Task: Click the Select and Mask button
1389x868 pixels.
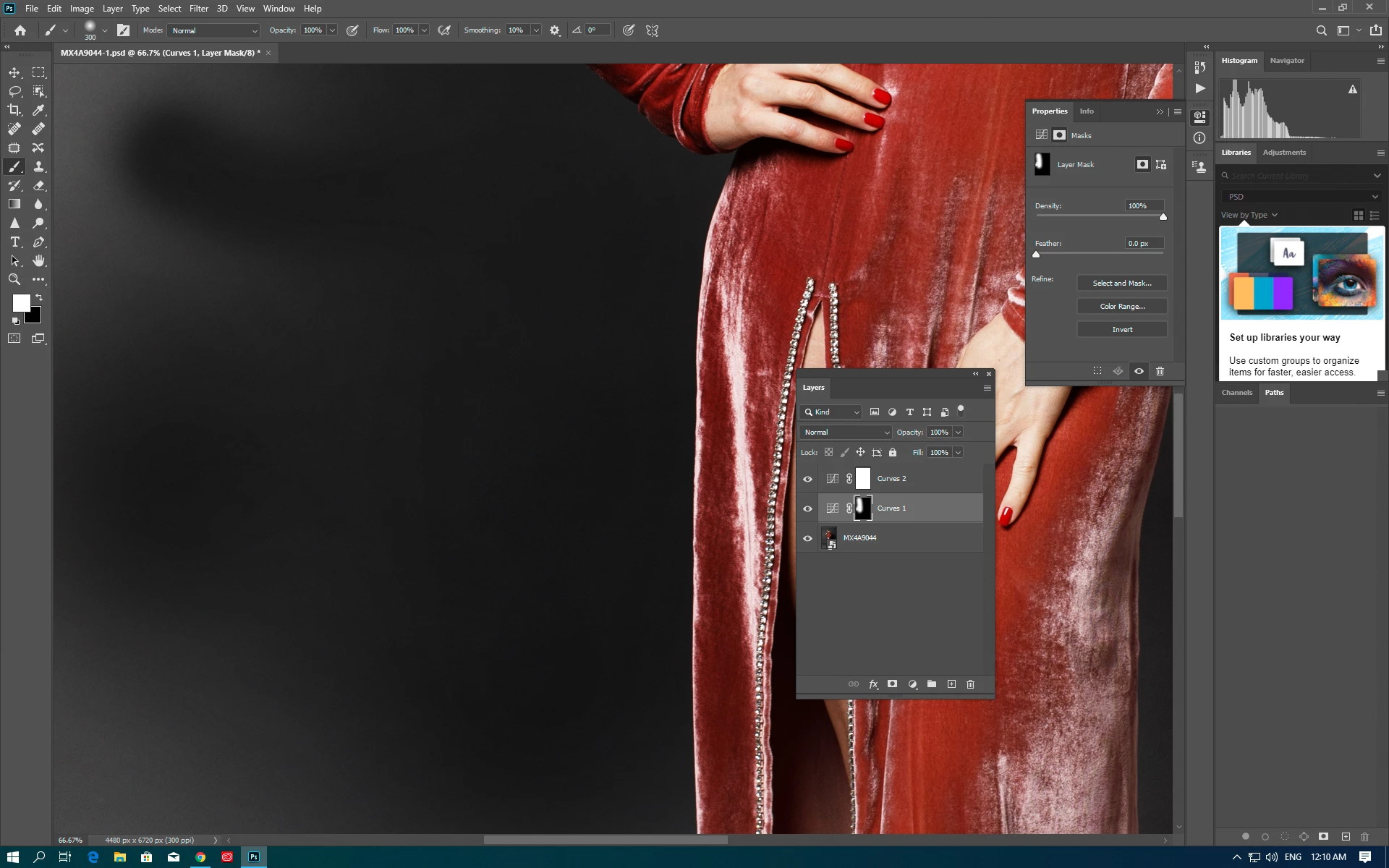Action: click(1121, 284)
